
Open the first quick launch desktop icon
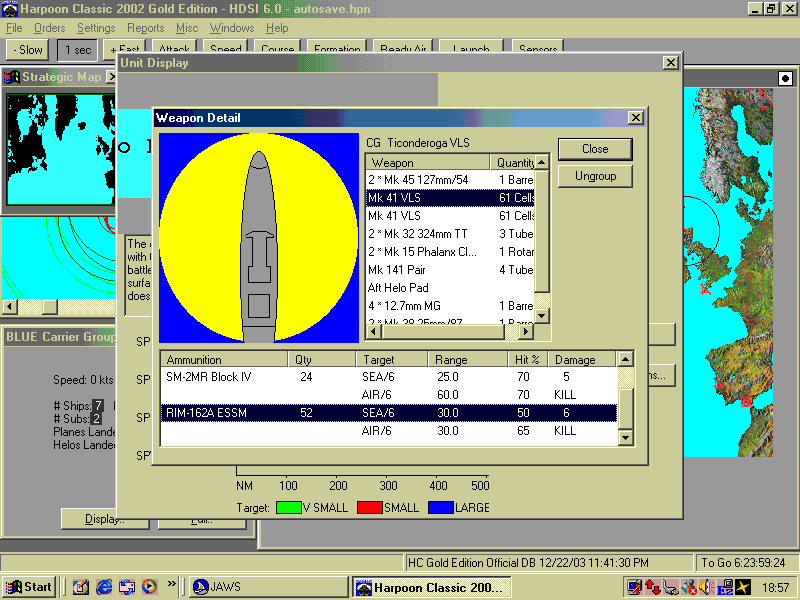[81, 587]
